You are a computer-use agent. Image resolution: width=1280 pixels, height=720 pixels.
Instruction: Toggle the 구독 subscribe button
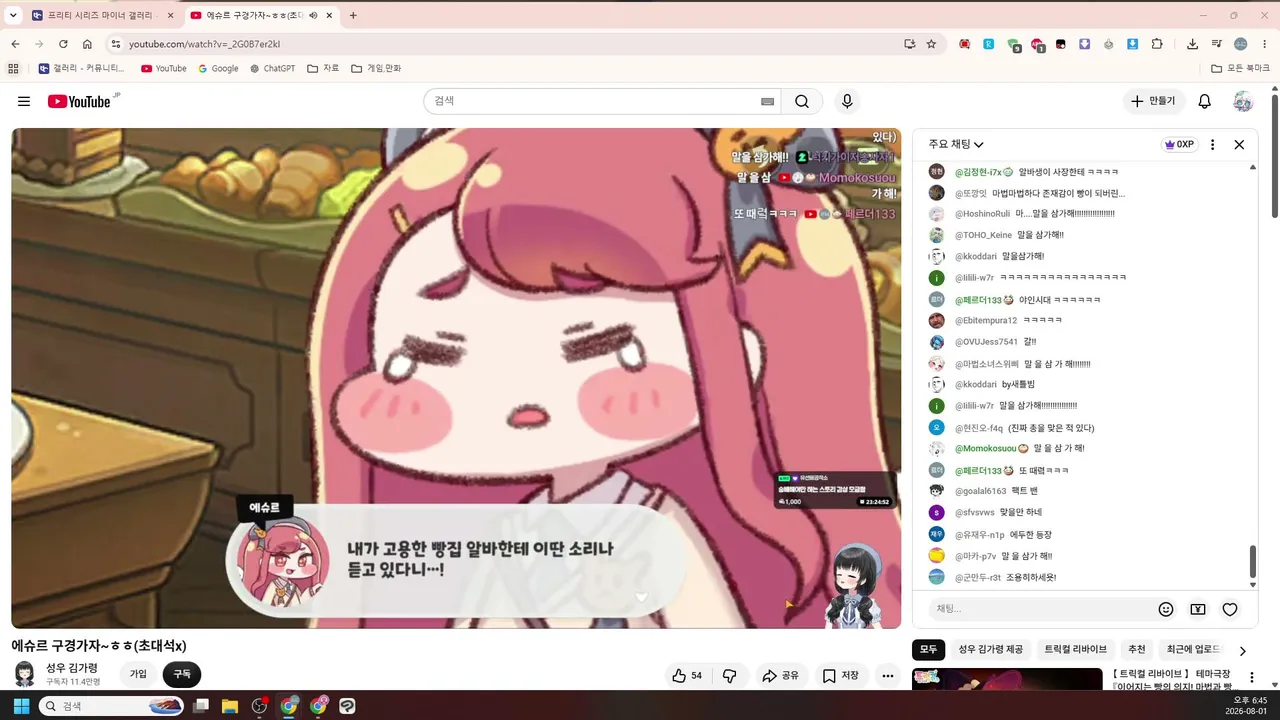pyautogui.click(x=182, y=674)
